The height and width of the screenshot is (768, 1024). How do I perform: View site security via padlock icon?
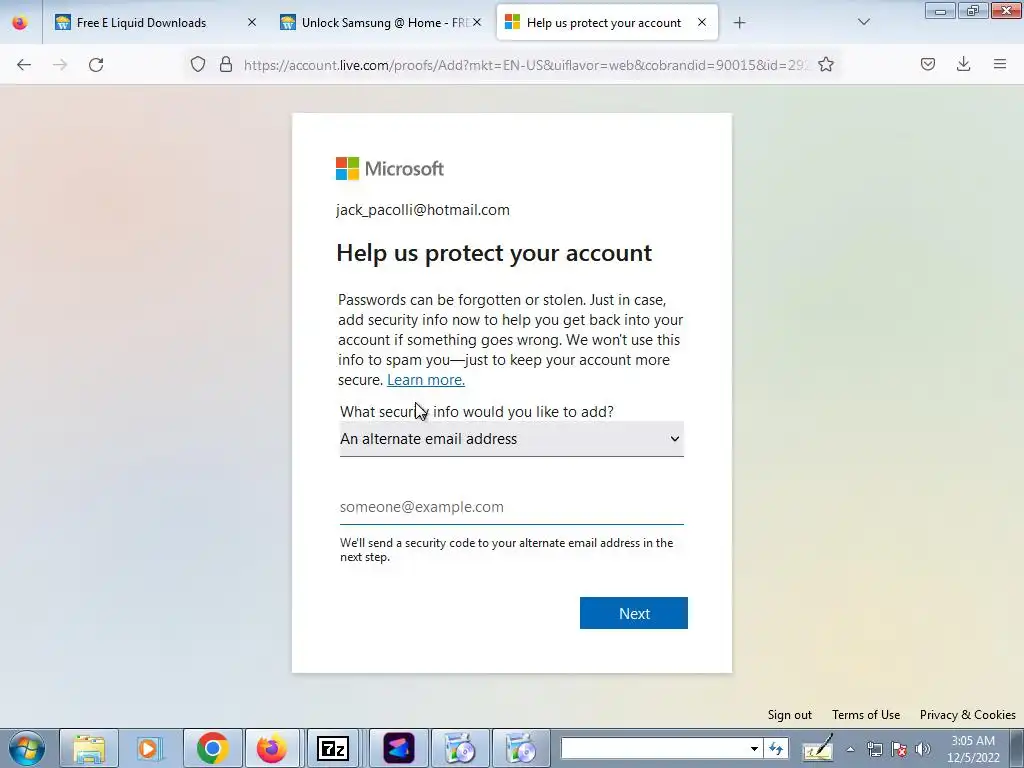[x=226, y=64]
